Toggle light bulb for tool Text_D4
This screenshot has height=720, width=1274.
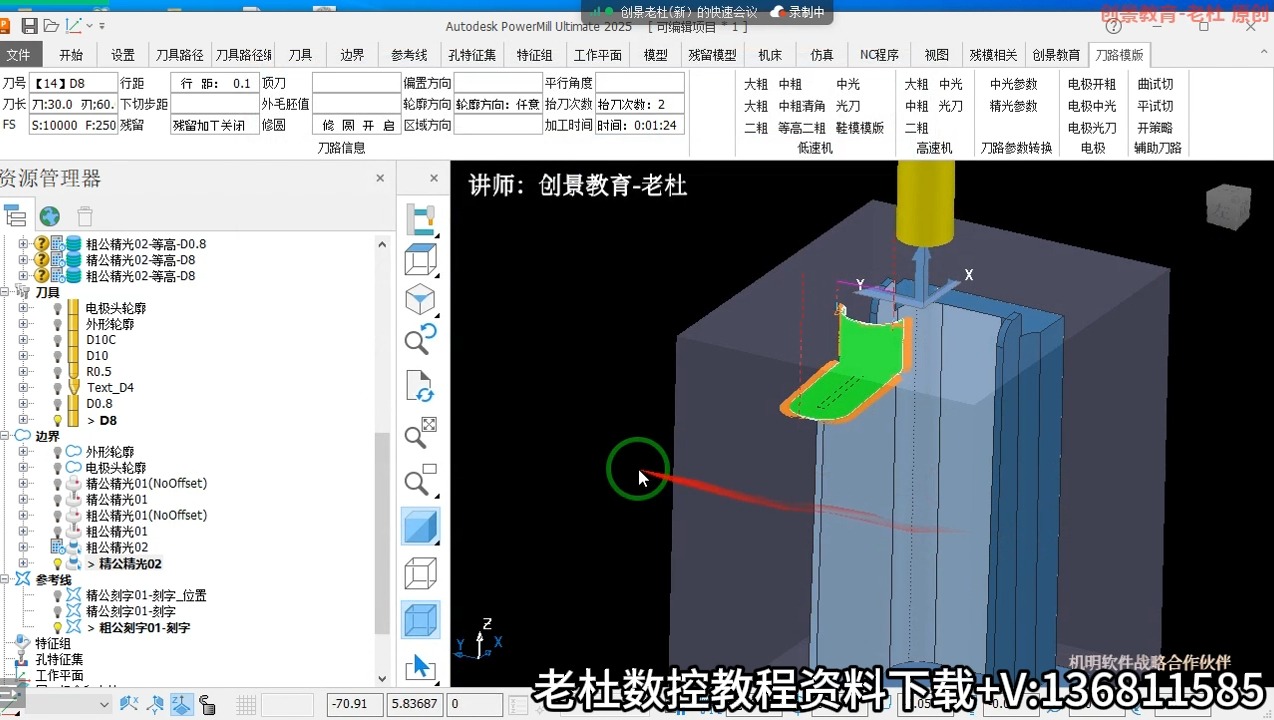[57, 388]
